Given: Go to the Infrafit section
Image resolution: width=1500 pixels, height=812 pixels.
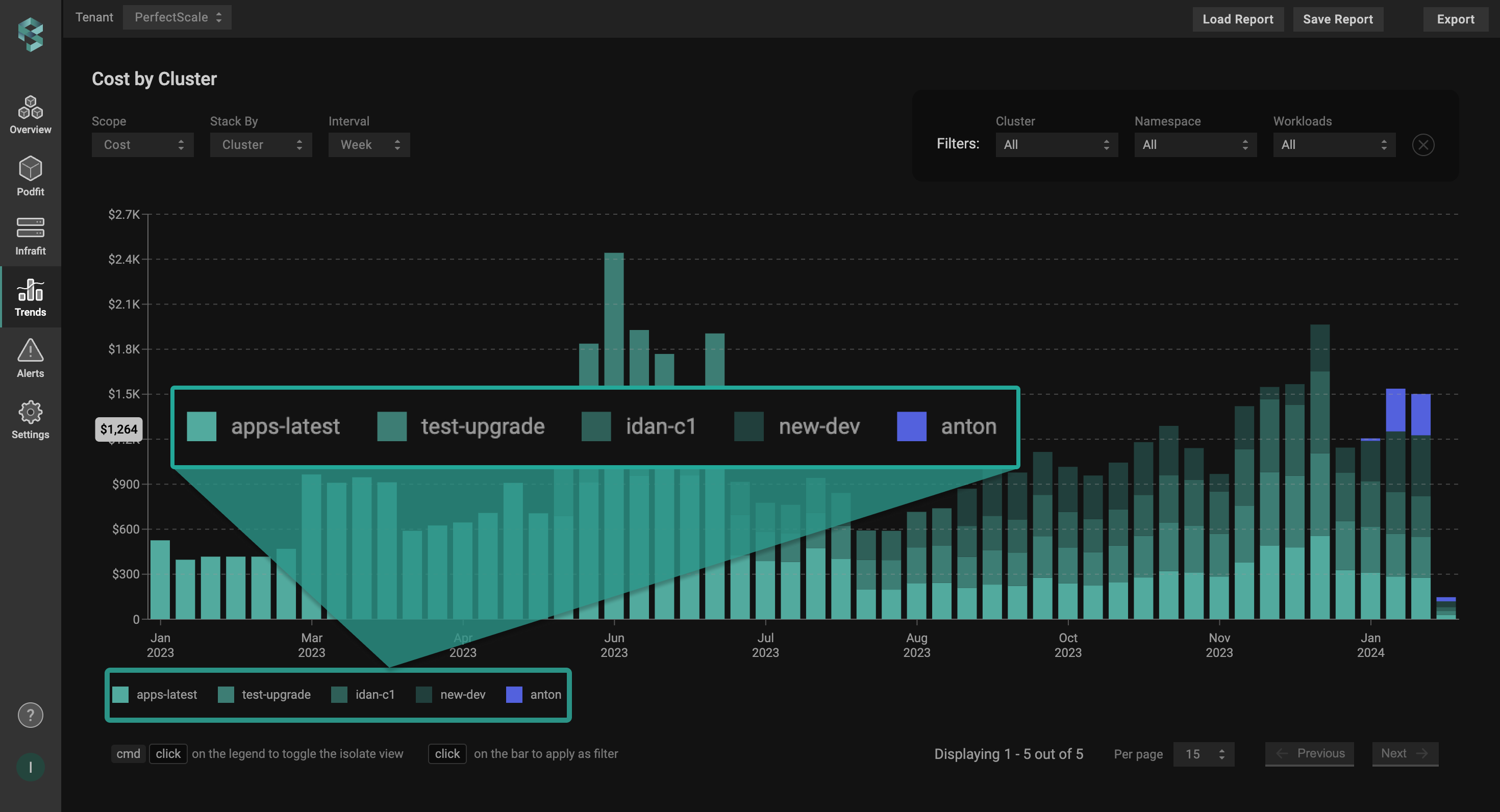Looking at the screenshot, I should coord(30,236).
